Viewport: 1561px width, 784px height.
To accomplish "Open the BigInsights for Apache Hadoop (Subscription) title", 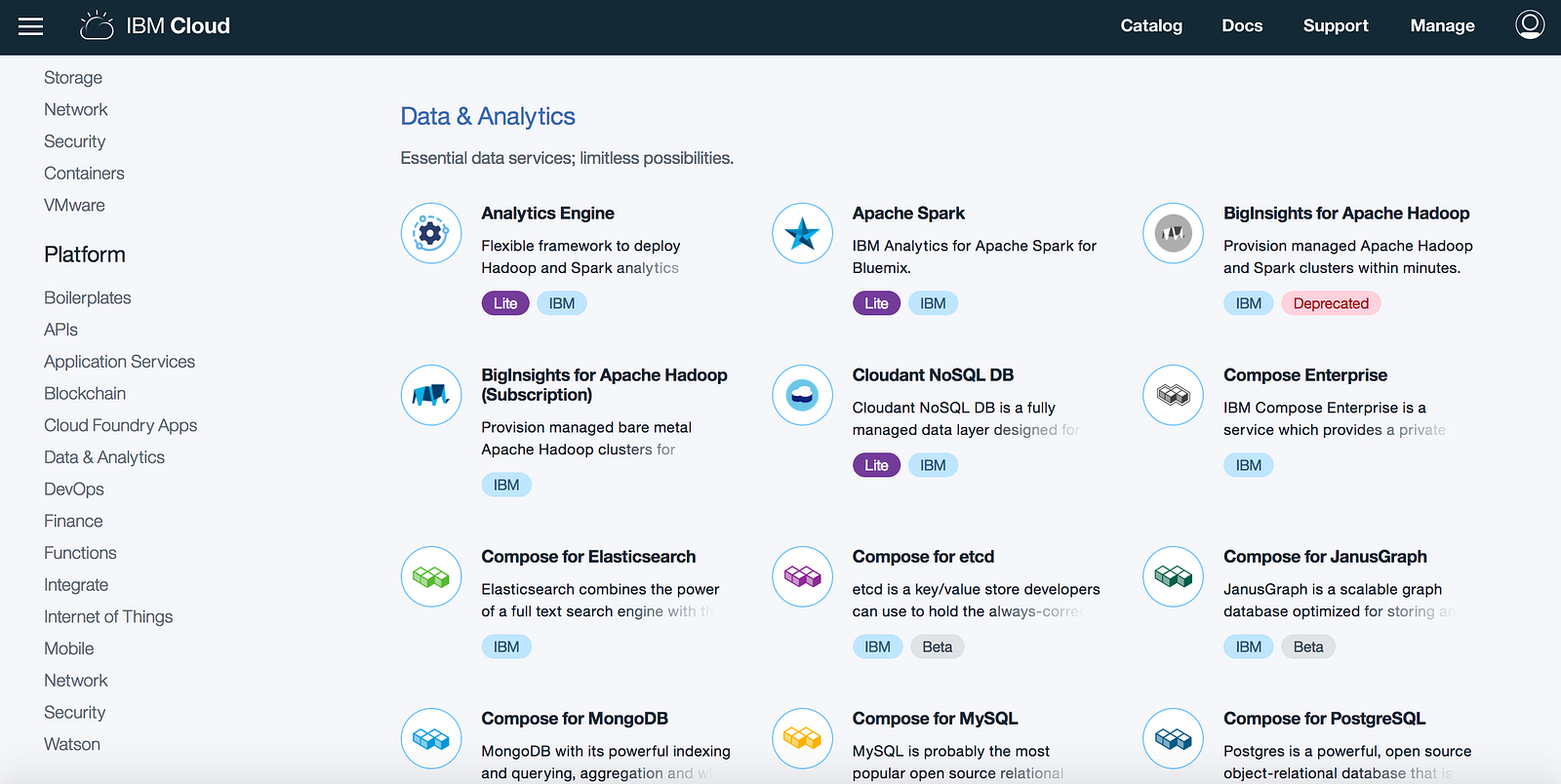I will tap(604, 385).
